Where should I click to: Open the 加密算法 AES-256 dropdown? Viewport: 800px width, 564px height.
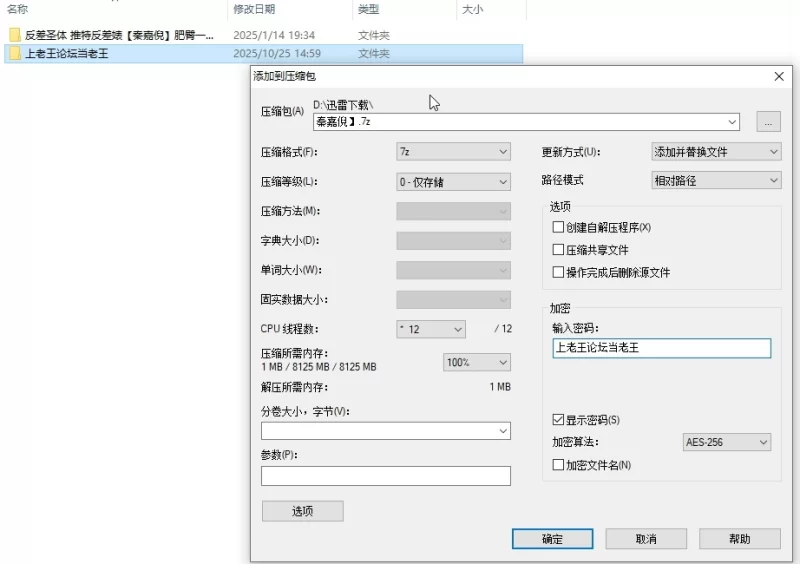pos(725,442)
